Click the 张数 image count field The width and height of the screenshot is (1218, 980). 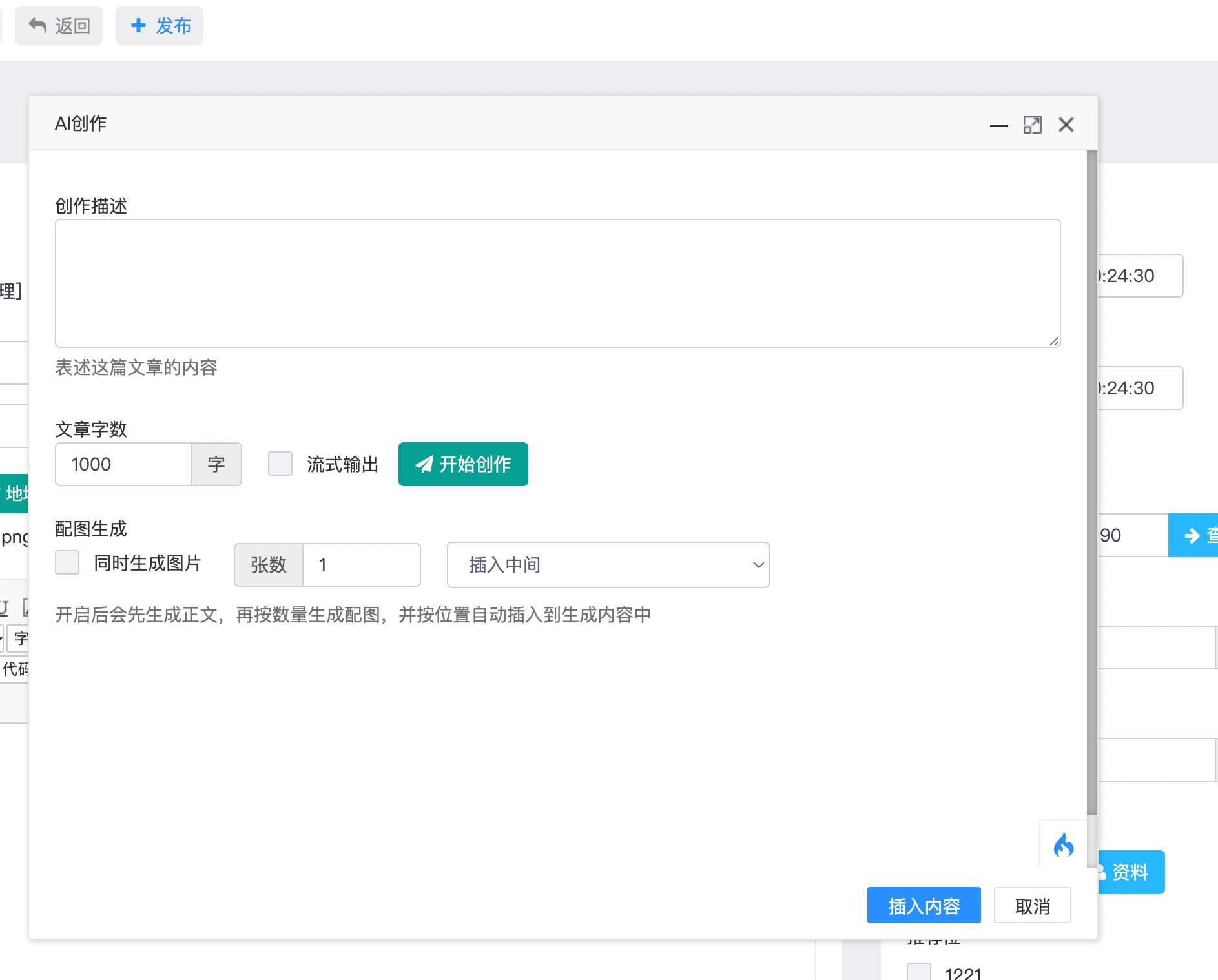(361, 565)
